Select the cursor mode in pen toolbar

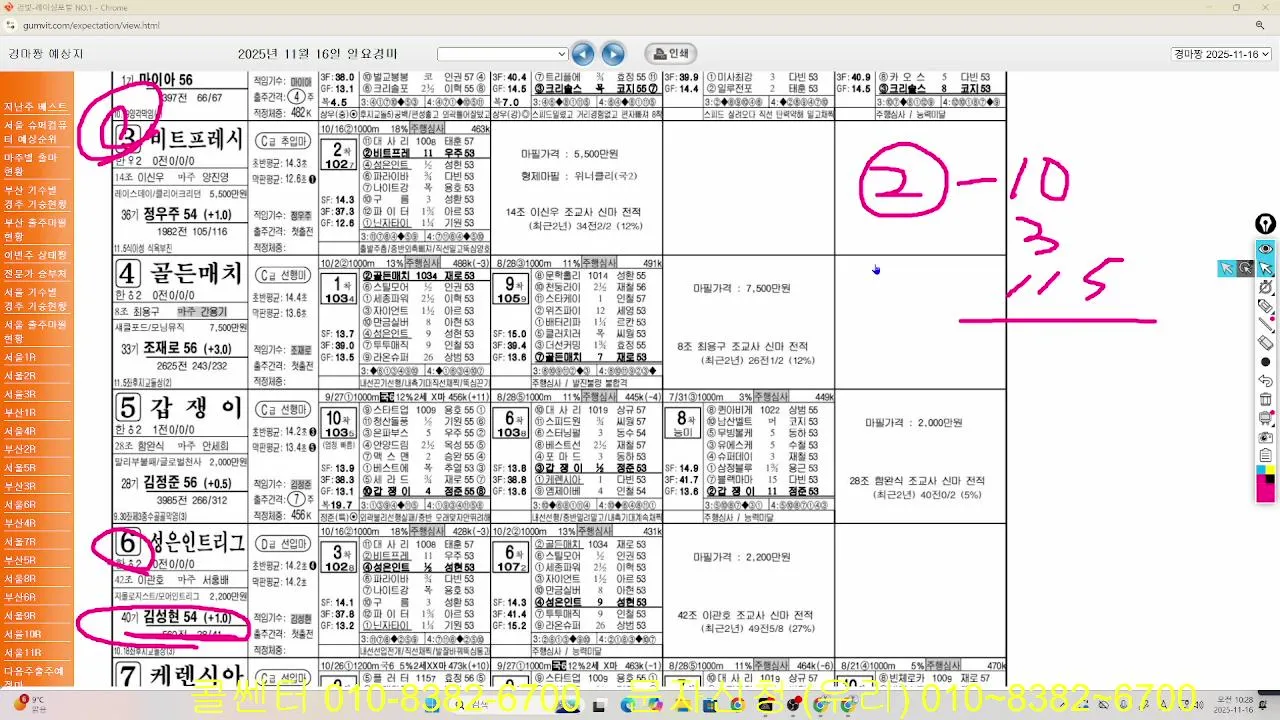[x=1266, y=268]
